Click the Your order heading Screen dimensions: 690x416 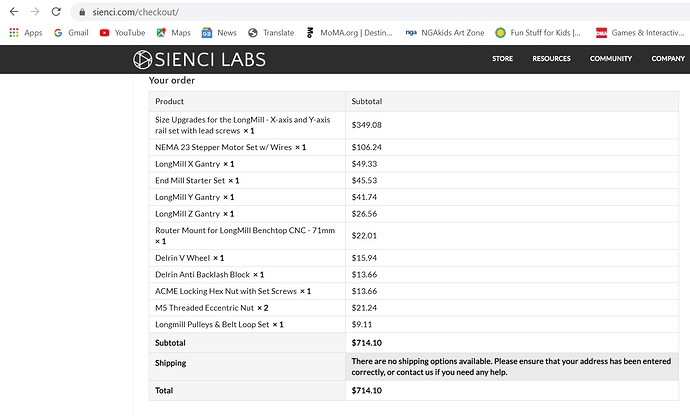(172, 81)
